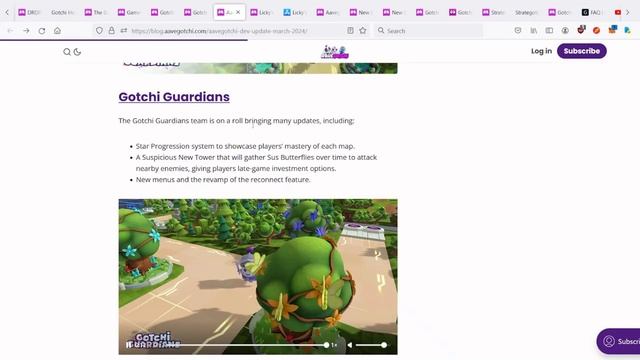Viewport: 640px width, 360px height.
Task: Click the purple Subscribe button in header
Action: (582, 51)
